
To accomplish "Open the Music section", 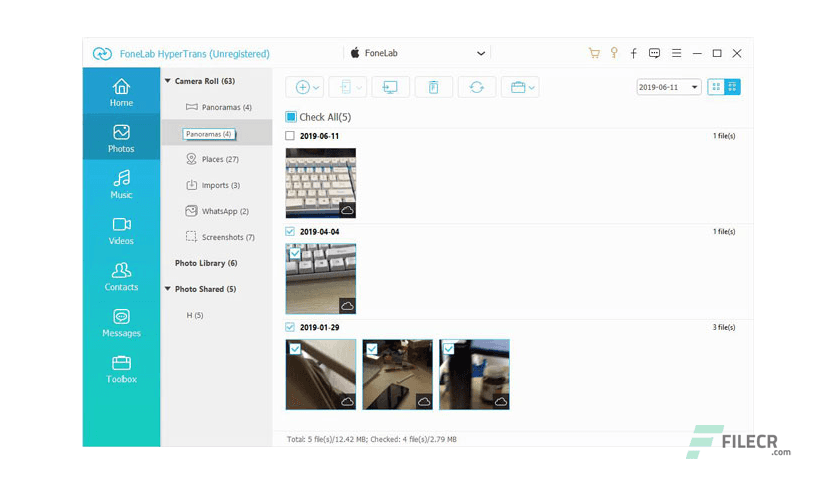I will click(121, 184).
